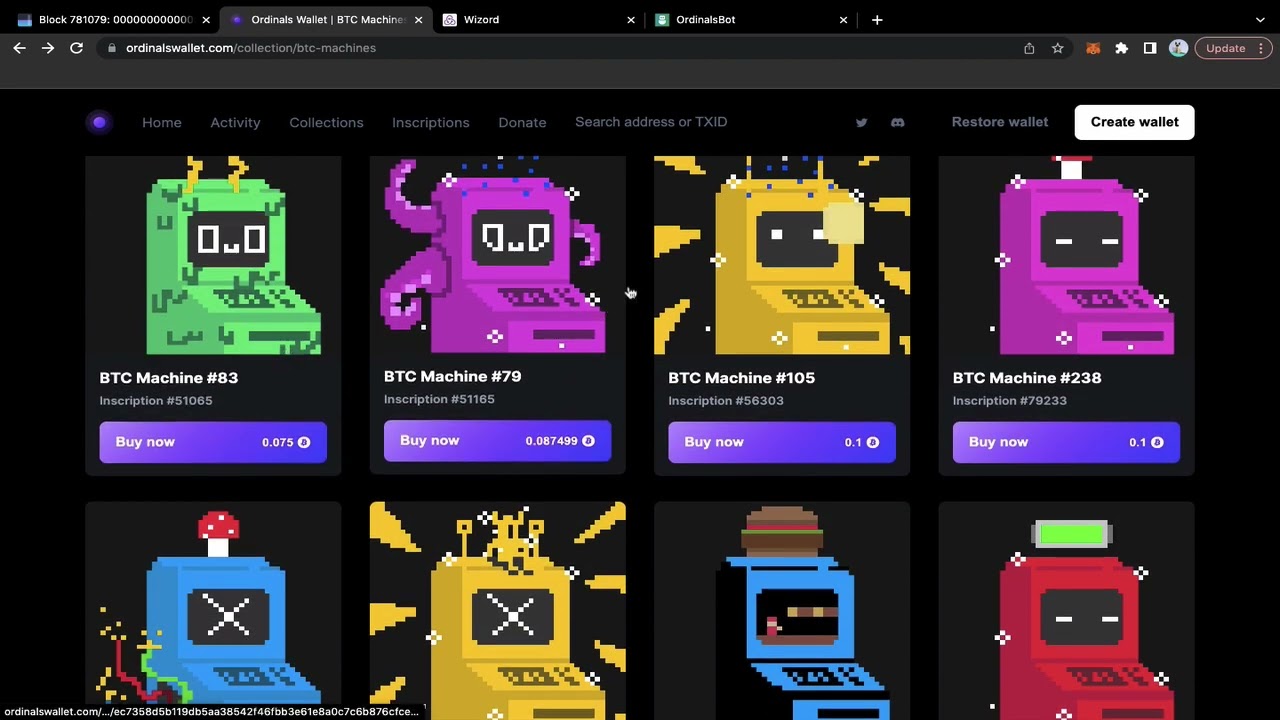Open the Collections nav item
The height and width of the screenshot is (720, 1280).
click(x=326, y=122)
